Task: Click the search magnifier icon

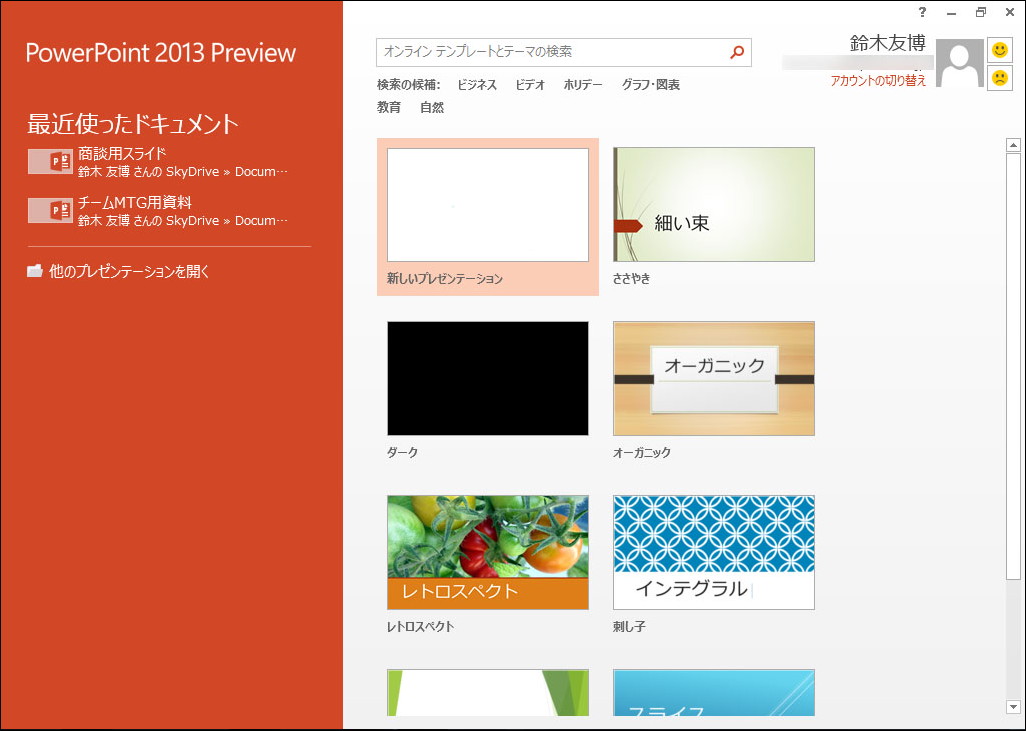Action: click(736, 53)
